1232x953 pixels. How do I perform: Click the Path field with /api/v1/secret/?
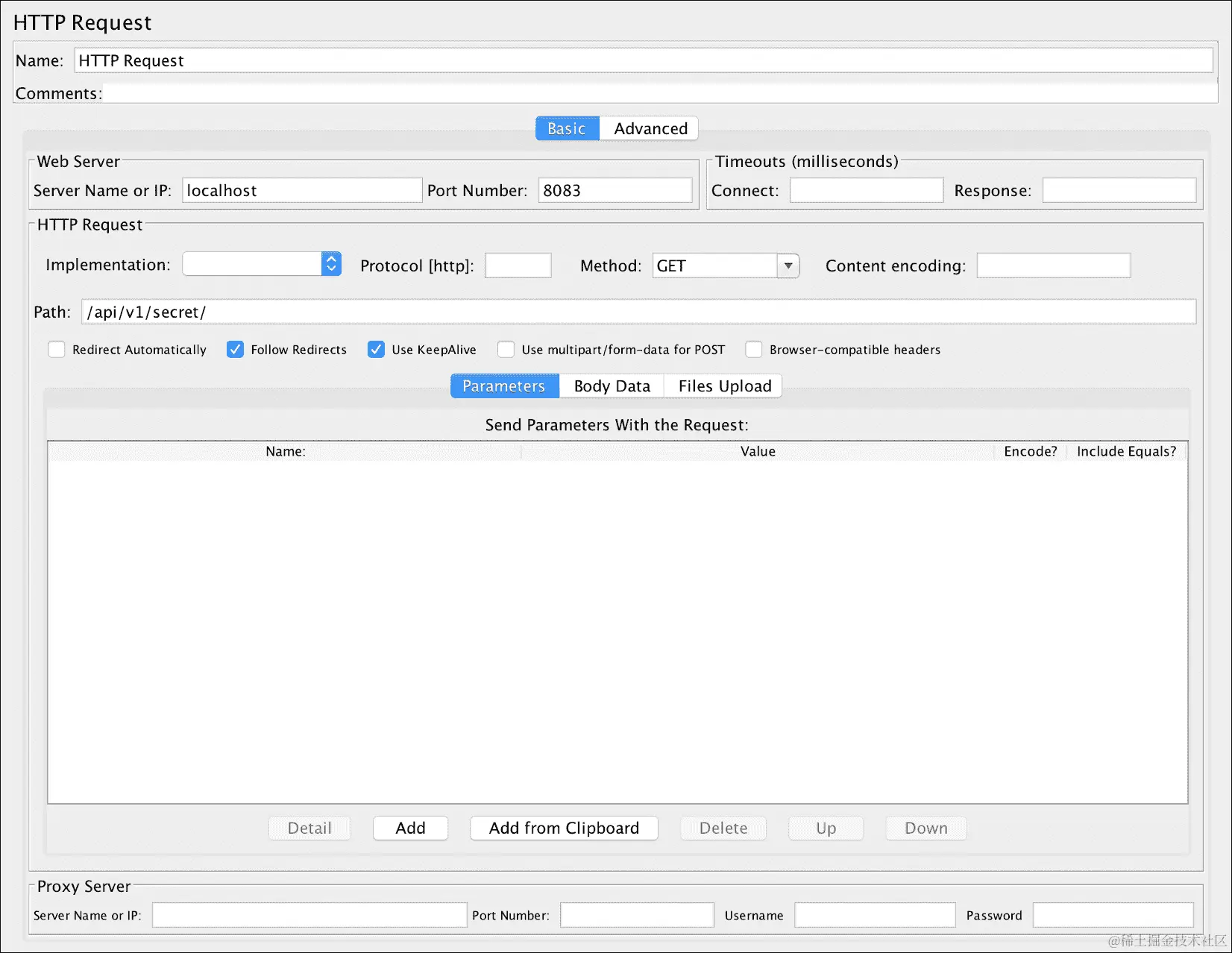[639, 312]
